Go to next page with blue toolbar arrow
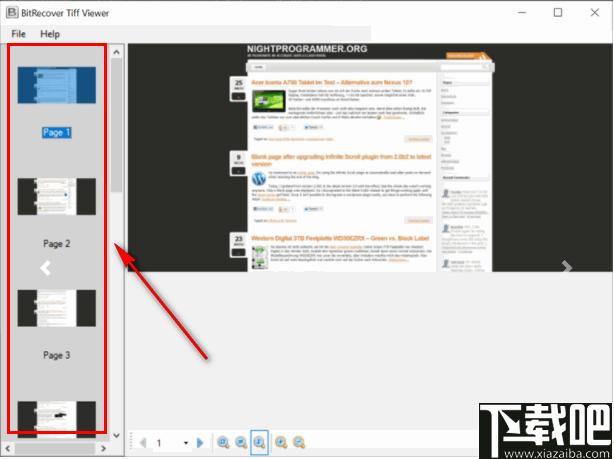 200,443
